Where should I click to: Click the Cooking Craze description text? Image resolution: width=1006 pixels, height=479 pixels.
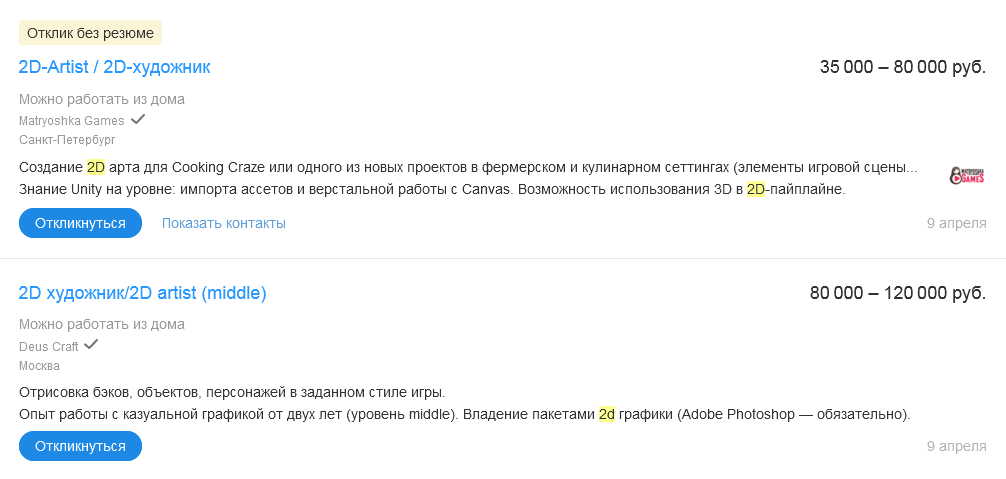click(x=468, y=167)
